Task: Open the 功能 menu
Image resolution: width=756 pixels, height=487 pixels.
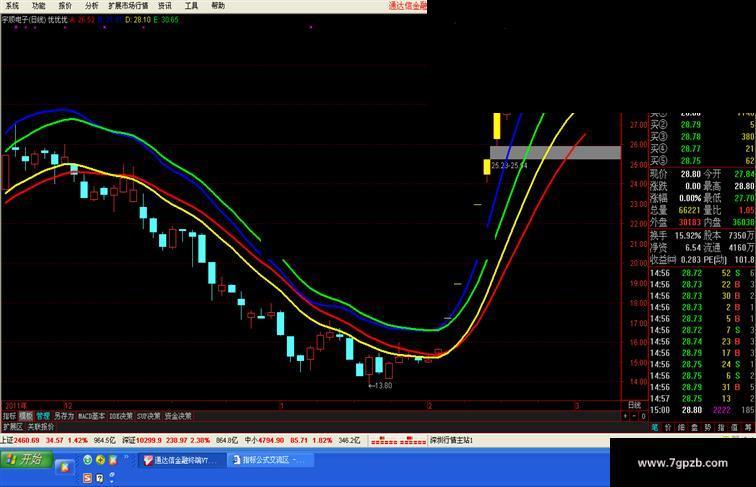Action: point(38,6)
